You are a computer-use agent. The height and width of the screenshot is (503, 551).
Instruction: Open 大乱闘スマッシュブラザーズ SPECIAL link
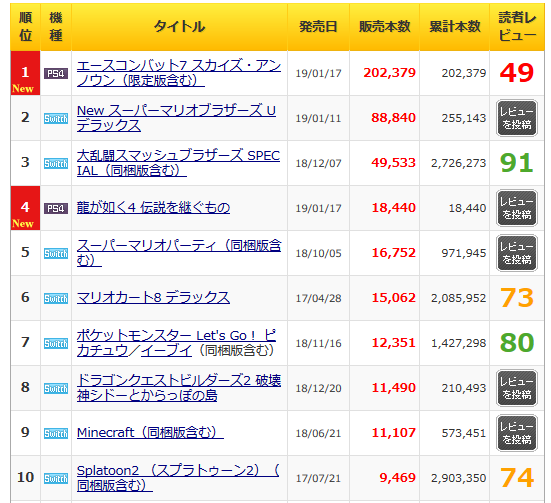click(x=178, y=163)
